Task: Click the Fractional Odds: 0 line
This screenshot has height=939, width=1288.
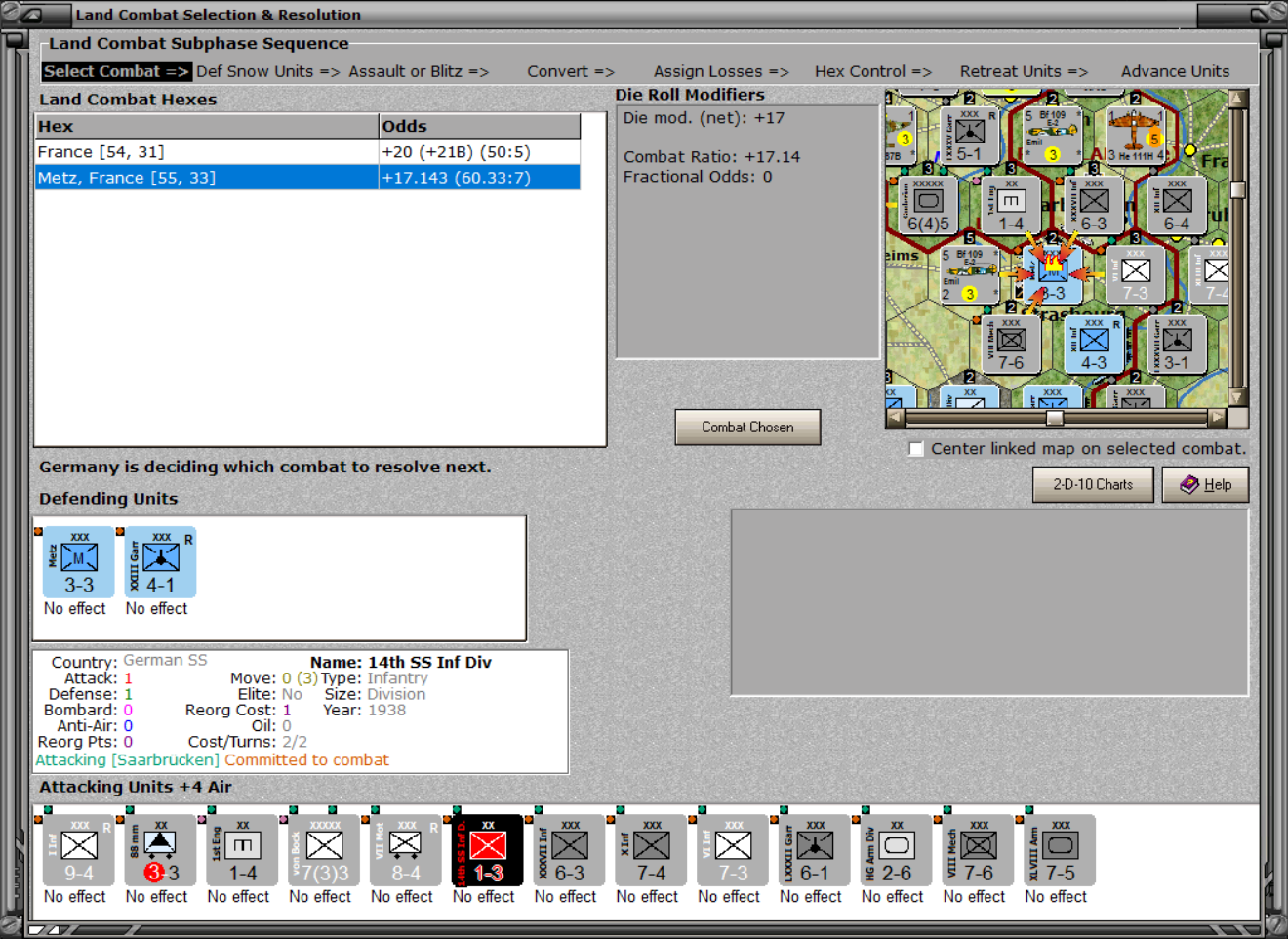Action: 698,177
